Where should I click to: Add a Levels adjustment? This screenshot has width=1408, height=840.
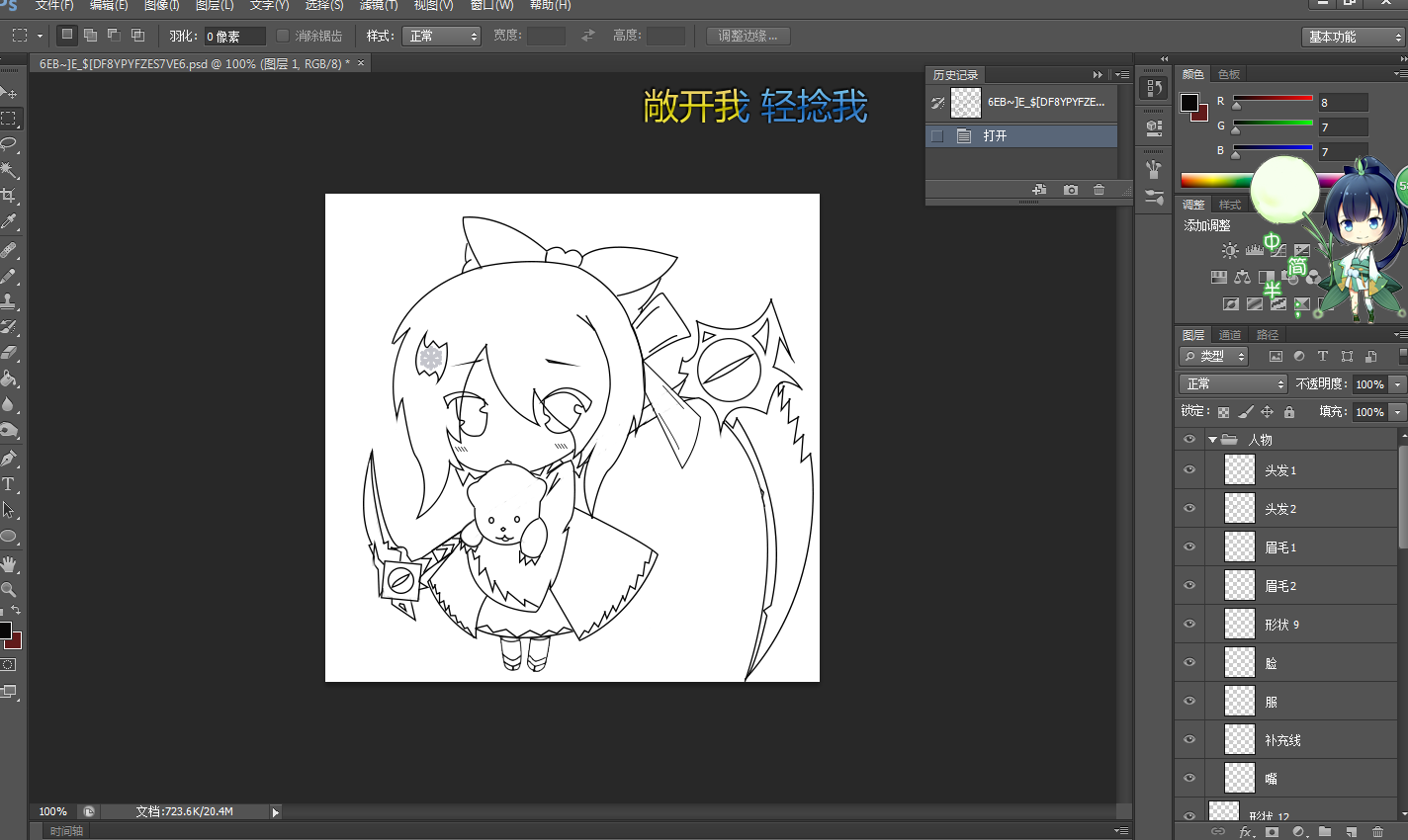coord(1254,251)
